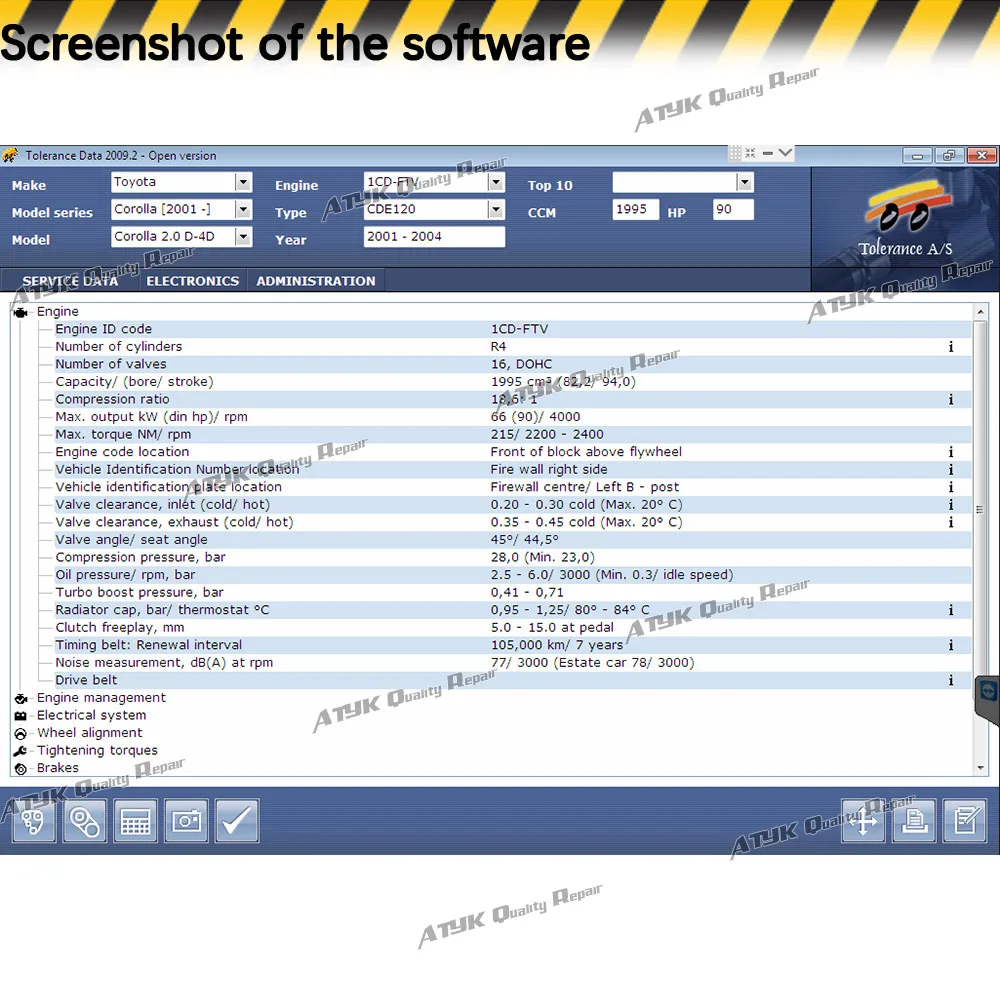
Task: Click the HP field showing 90
Action: tap(733, 209)
